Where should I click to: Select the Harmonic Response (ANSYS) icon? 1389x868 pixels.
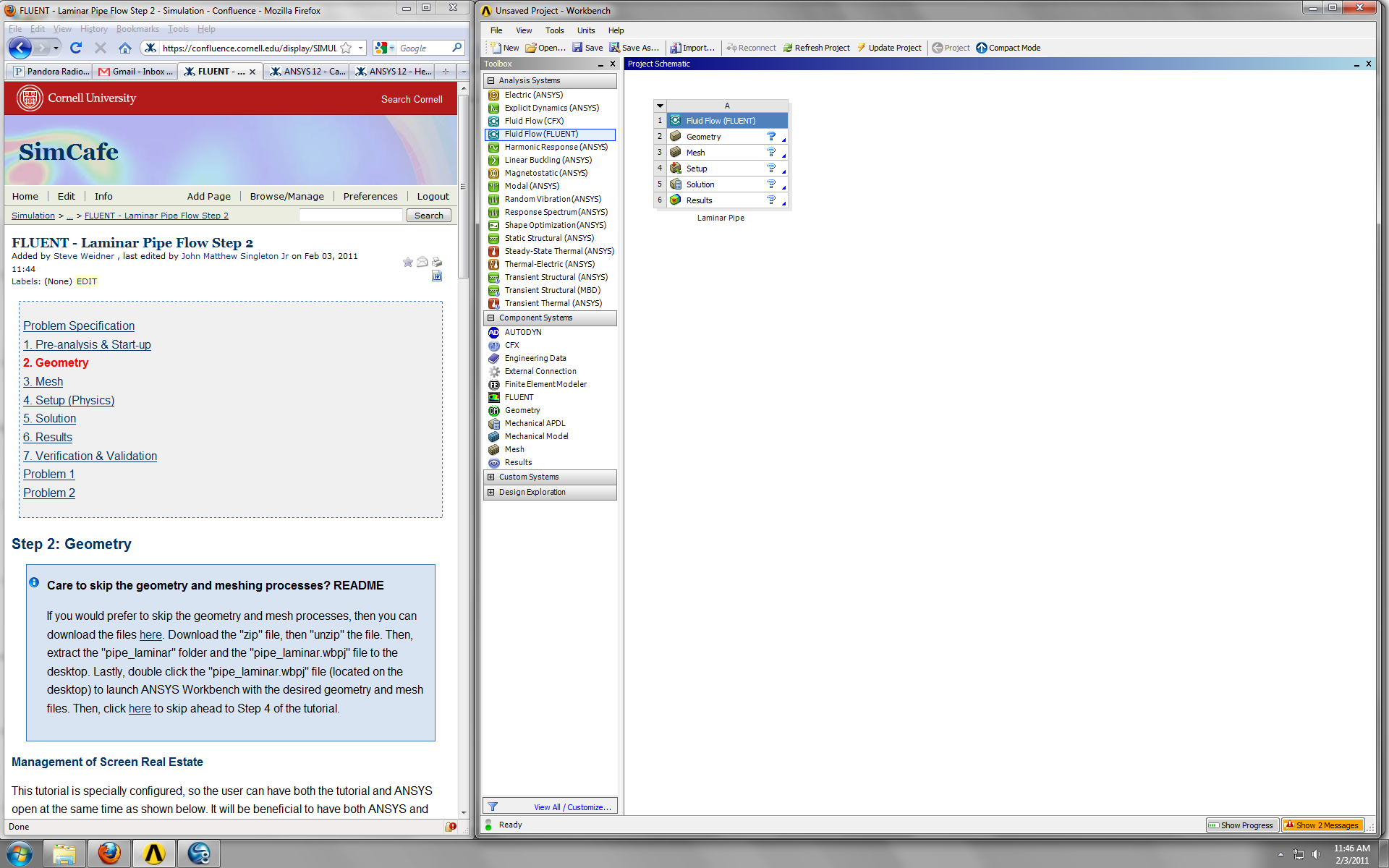(x=494, y=147)
